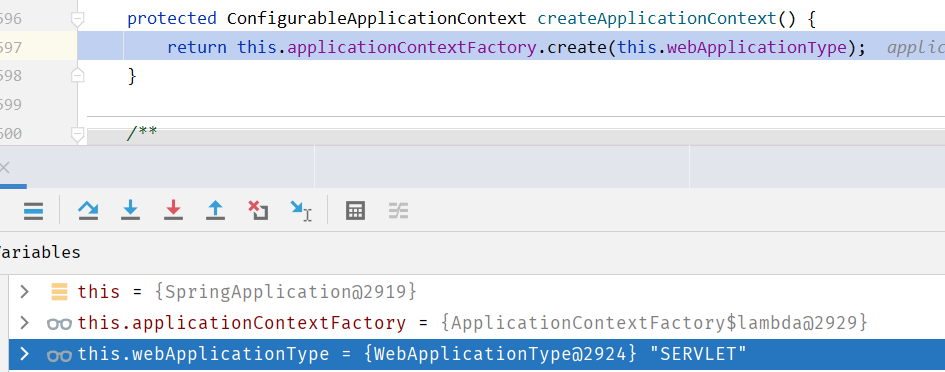
Task: Click the {ApplicationContextFactory$lambda@2929} value
Action: point(654,323)
